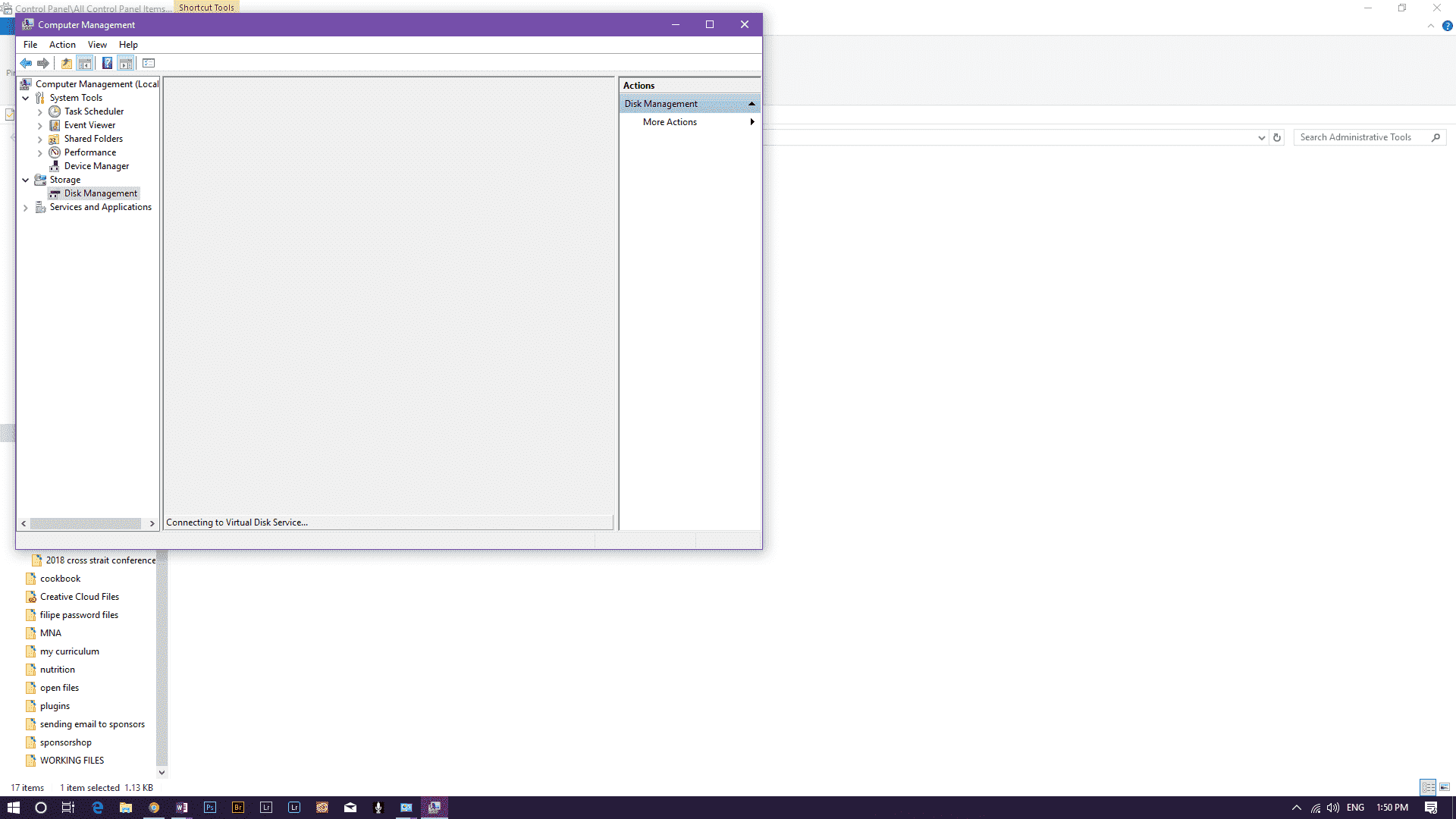Switch Explorer to details view icon
This screenshot has height=819, width=1456.
1428,787
